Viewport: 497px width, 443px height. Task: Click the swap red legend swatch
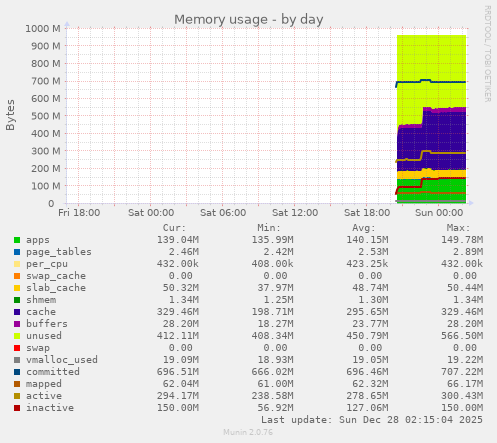pyautogui.click(x=17, y=348)
